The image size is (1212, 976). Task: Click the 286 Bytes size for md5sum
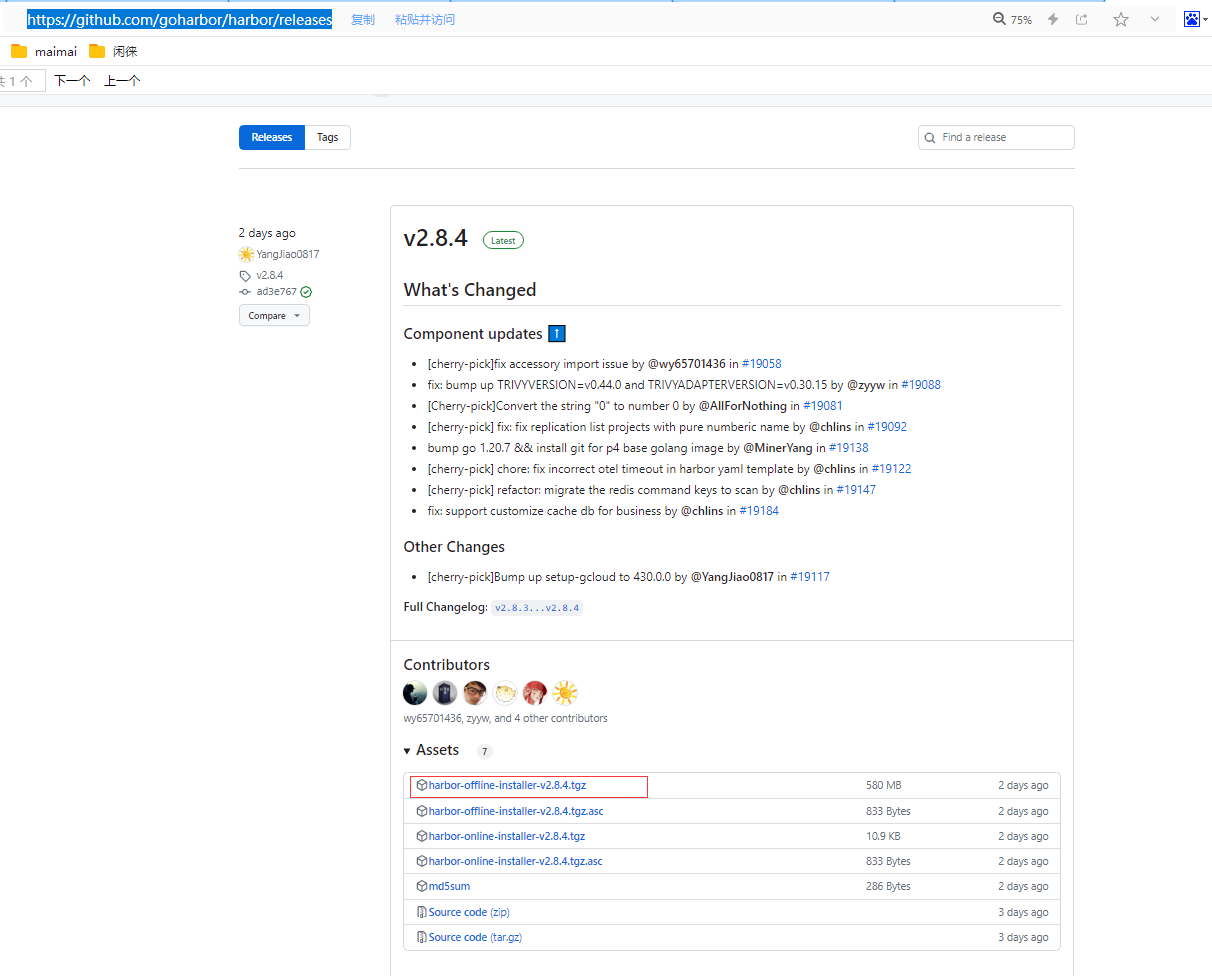(888, 886)
